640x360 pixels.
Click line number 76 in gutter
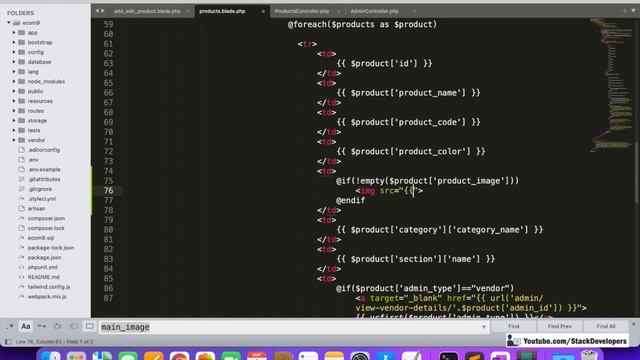point(108,191)
